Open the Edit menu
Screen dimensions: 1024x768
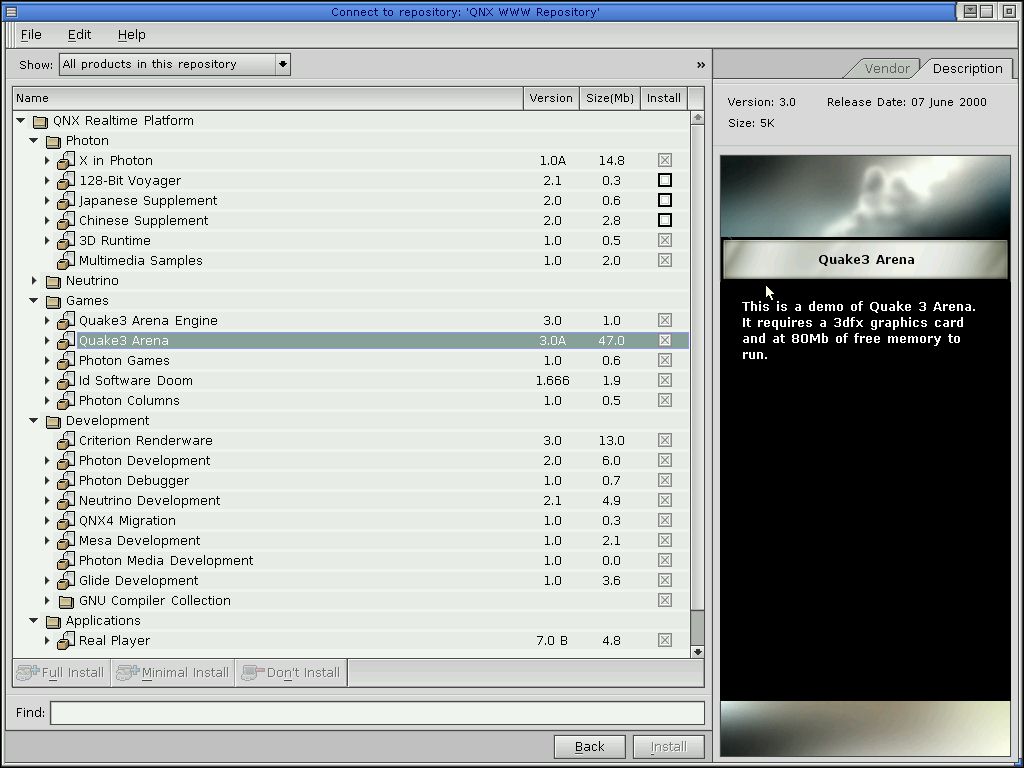[79, 34]
